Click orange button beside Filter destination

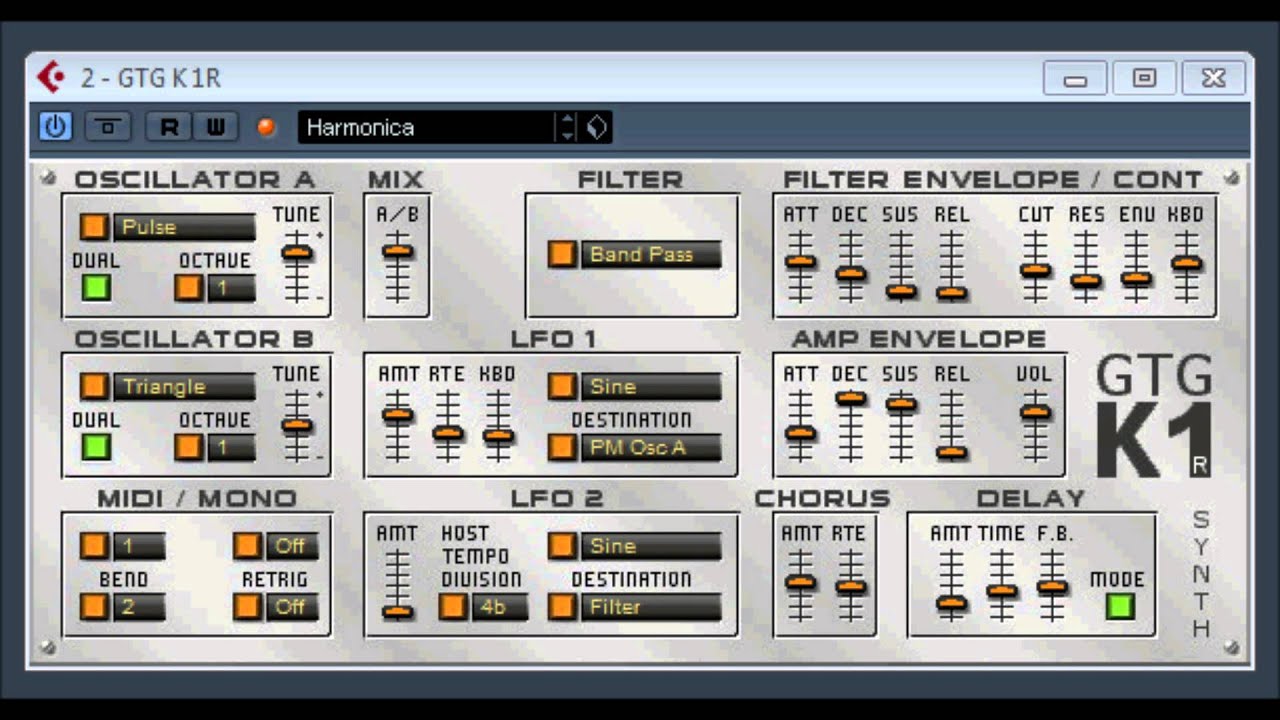pos(562,606)
